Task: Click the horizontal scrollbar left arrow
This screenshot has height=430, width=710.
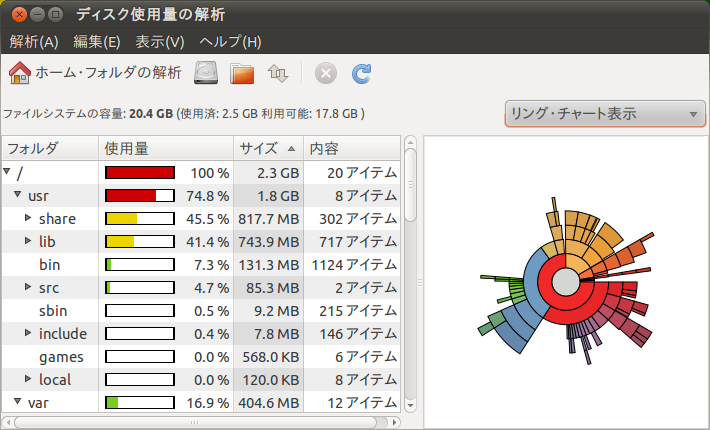Action: [8, 422]
